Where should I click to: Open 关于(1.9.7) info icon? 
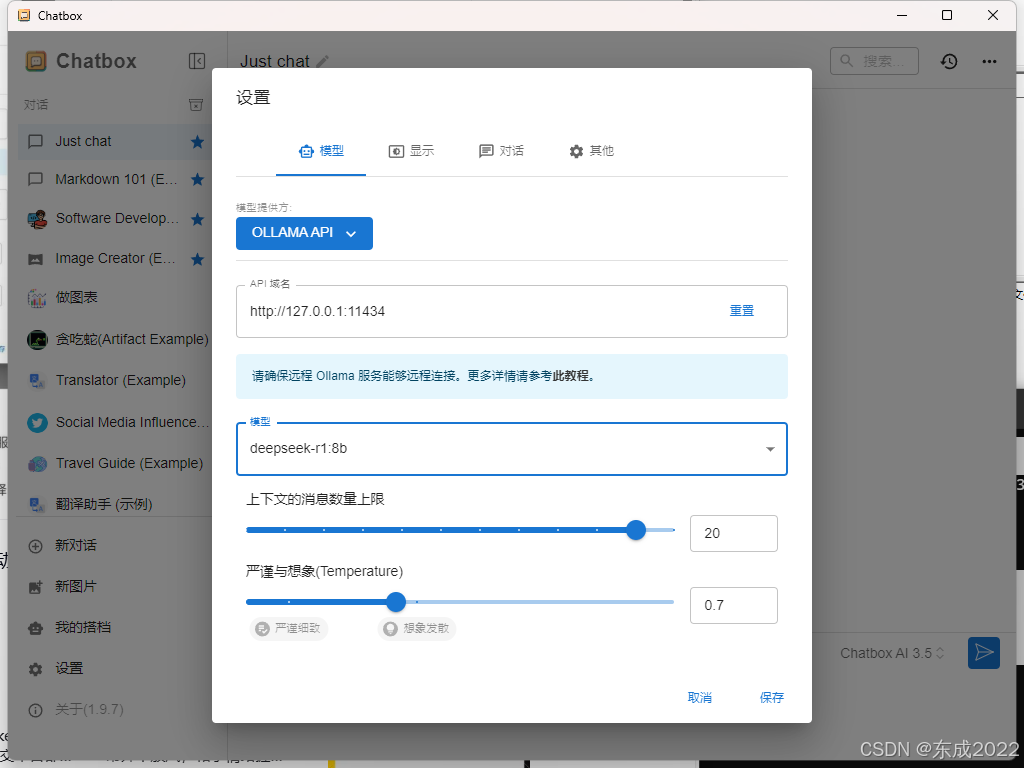click(36, 711)
